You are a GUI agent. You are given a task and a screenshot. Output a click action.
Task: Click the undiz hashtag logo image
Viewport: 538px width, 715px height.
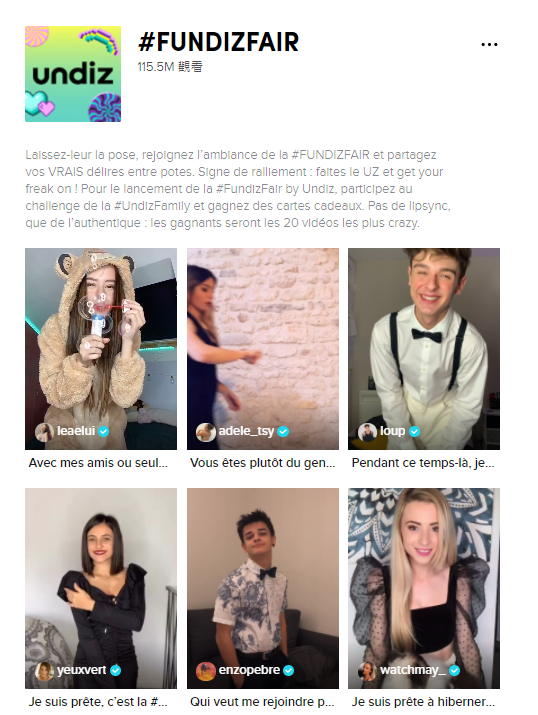[73, 74]
